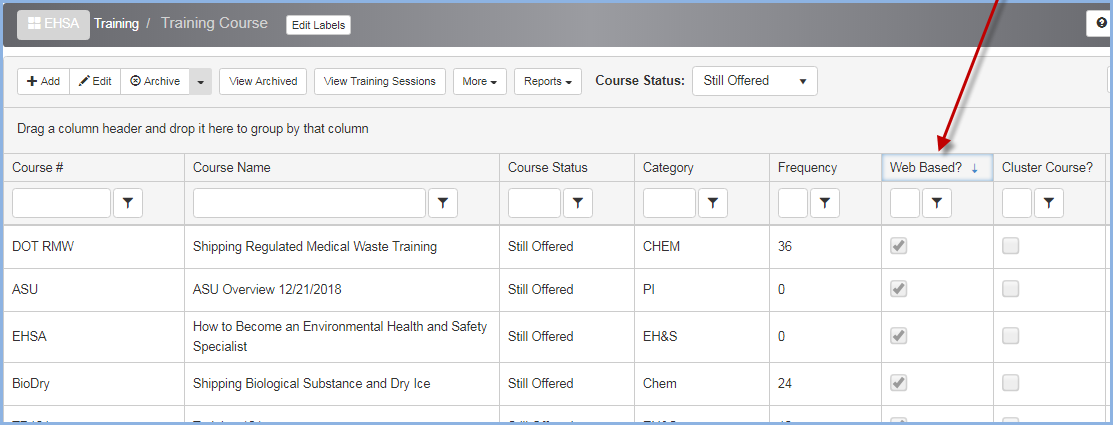Open filter funnel for Cluster Course? column
The height and width of the screenshot is (425, 1113).
[1049, 203]
